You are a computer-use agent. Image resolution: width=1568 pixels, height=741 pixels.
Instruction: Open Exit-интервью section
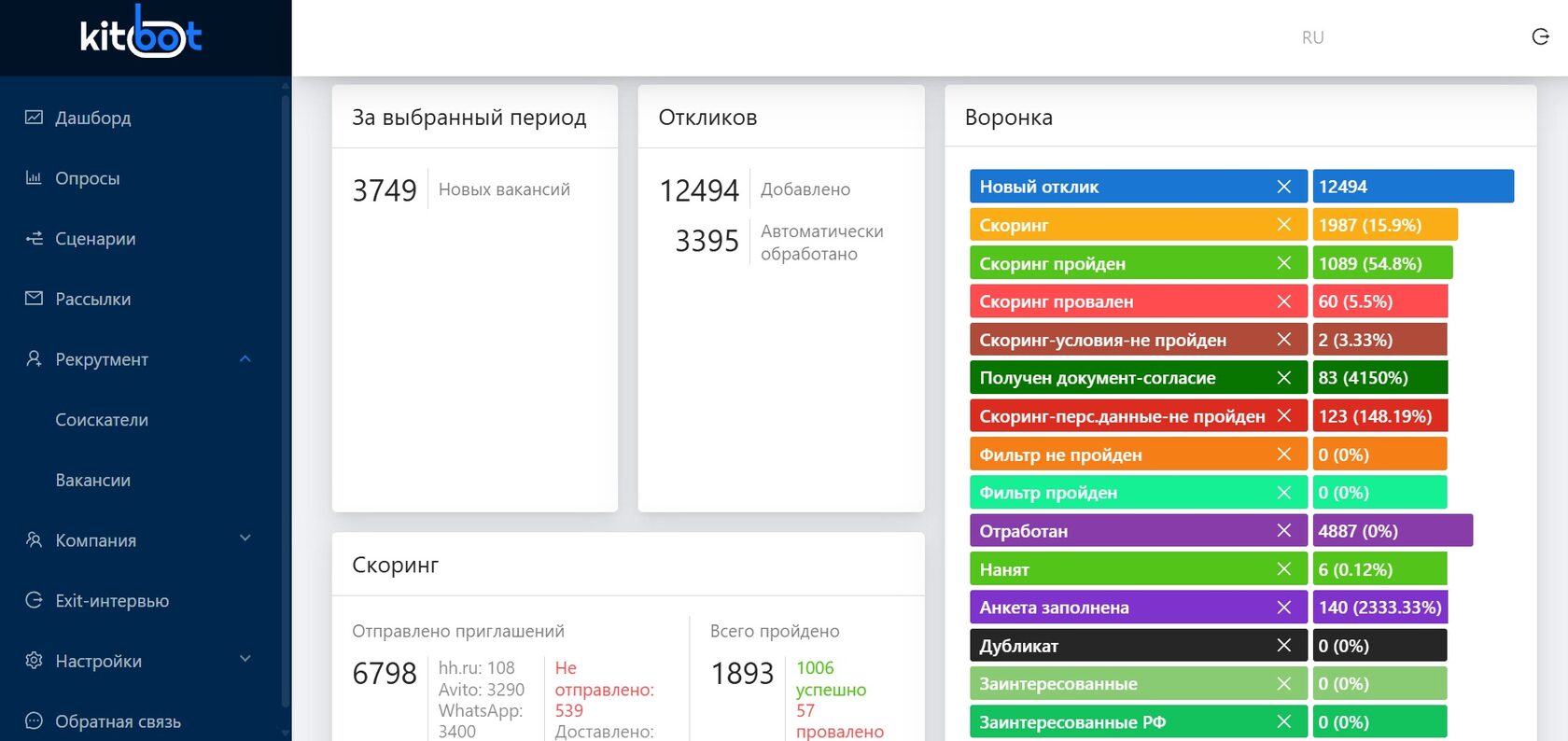click(x=112, y=601)
